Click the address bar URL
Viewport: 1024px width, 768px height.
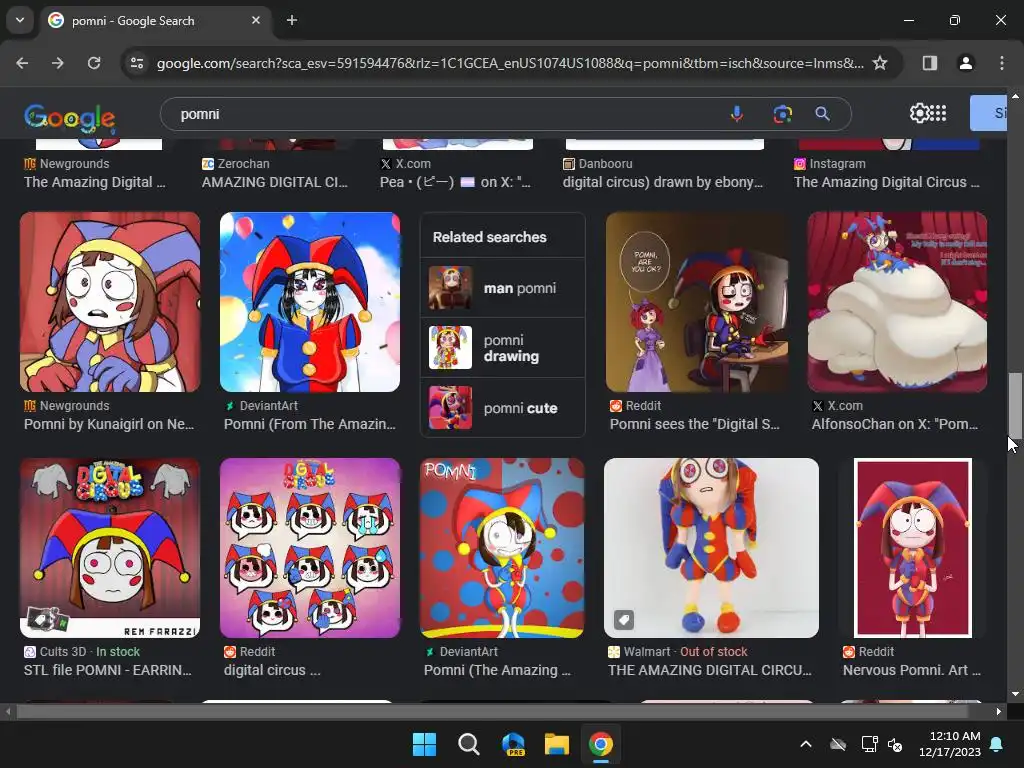pos(510,63)
